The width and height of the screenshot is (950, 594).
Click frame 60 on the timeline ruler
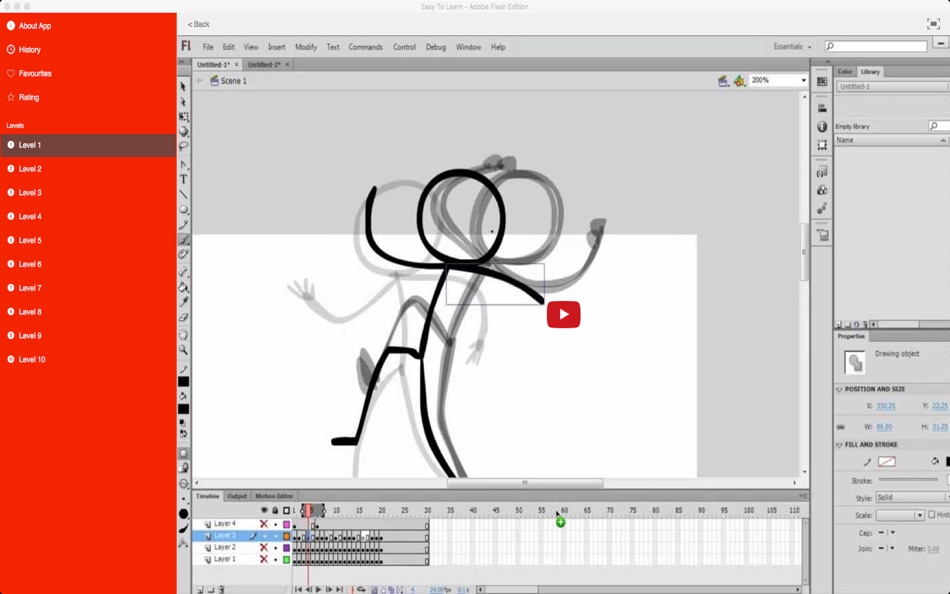[564, 510]
